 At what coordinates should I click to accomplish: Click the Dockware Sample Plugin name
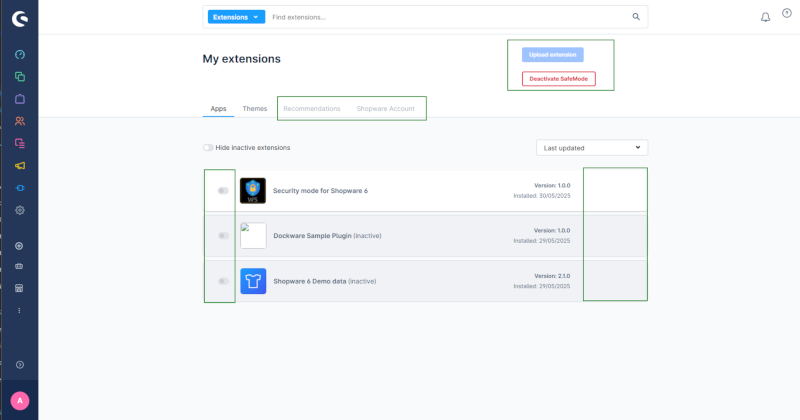[x=312, y=236]
